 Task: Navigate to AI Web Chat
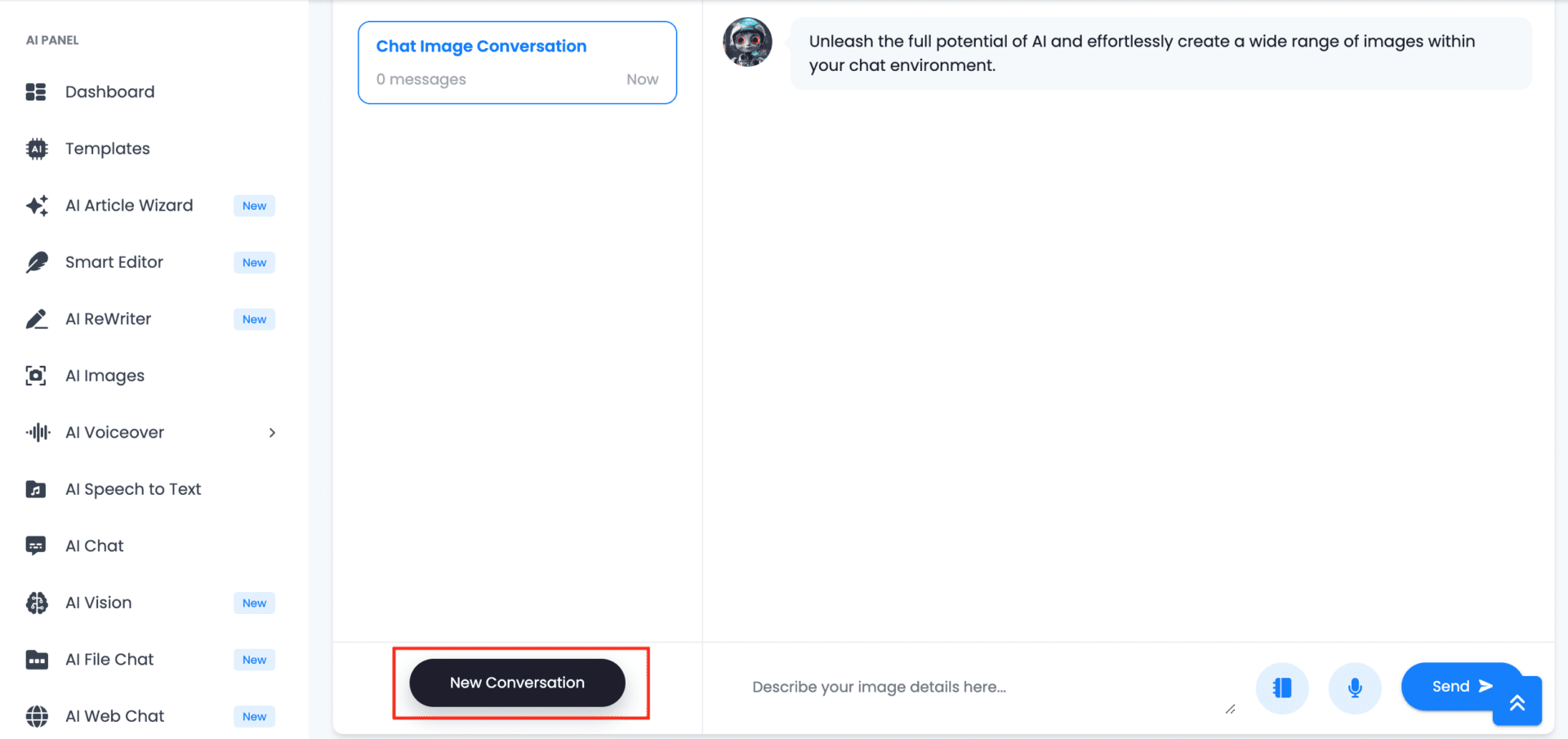point(114,716)
